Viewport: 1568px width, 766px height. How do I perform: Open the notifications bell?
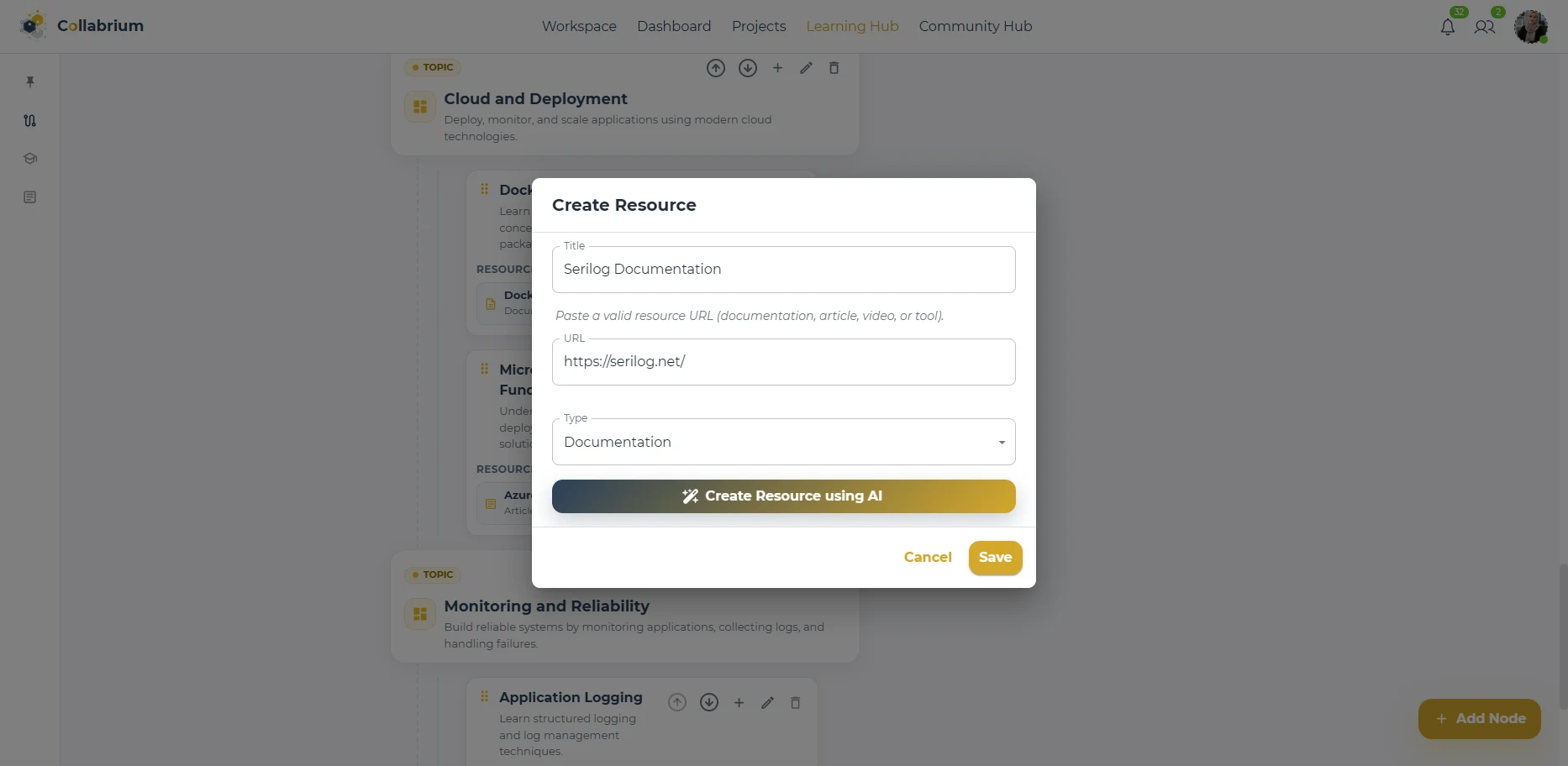(x=1447, y=27)
